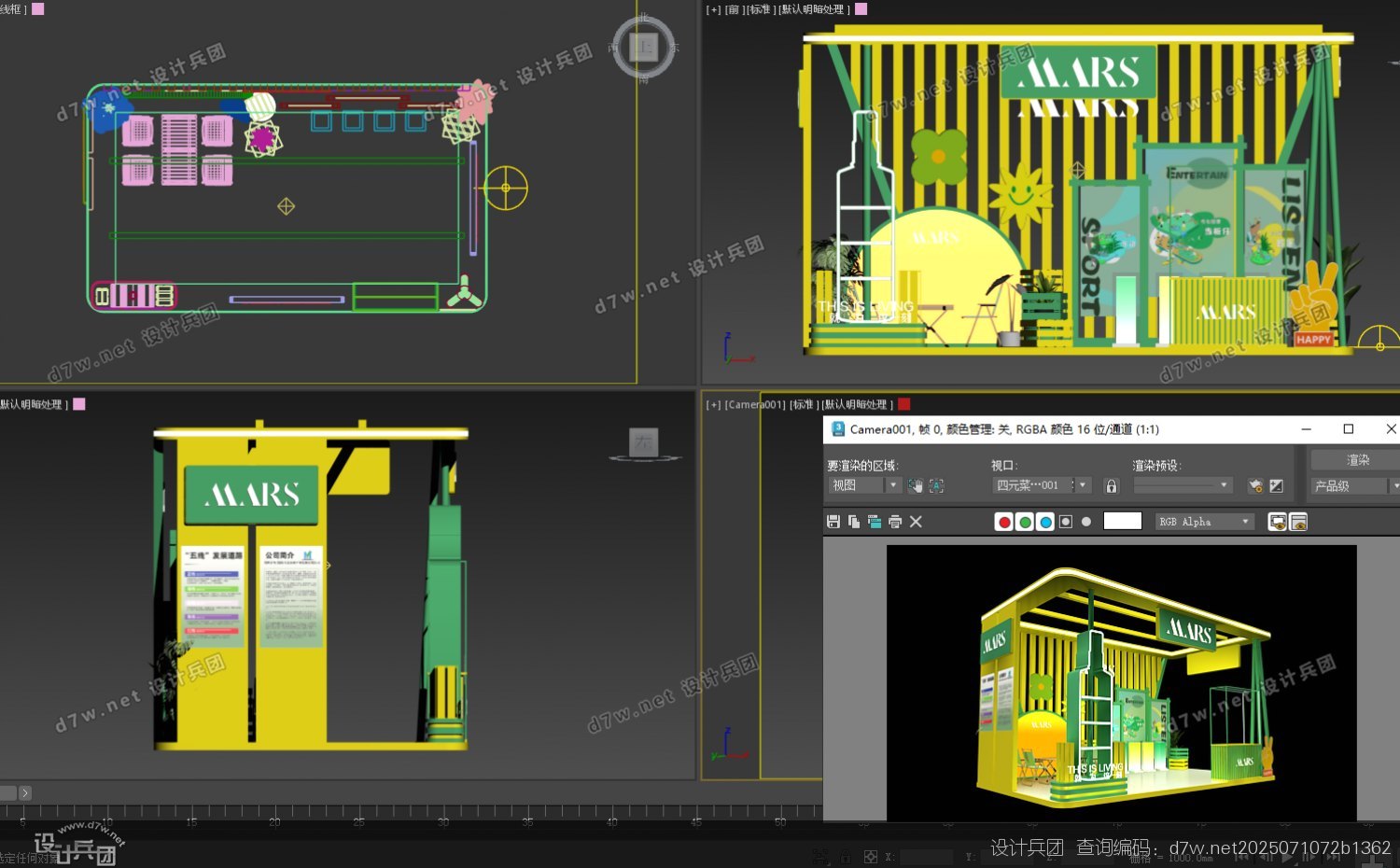1400x868 pixels.
Task: Open the area to render 视图 dropdown
Action: tap(864, 485)
